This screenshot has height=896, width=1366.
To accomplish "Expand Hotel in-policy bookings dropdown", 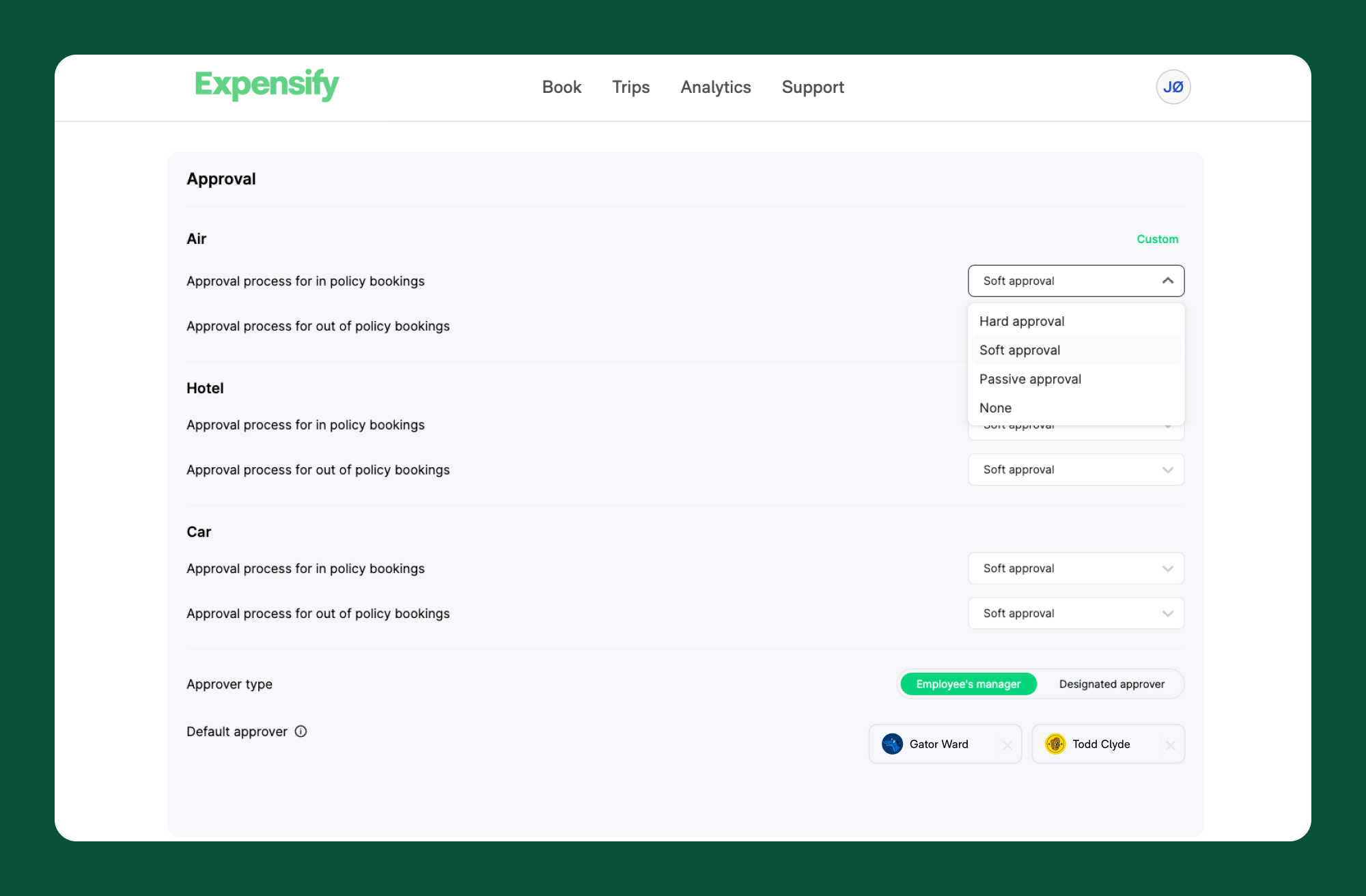I will (1076, 425).
